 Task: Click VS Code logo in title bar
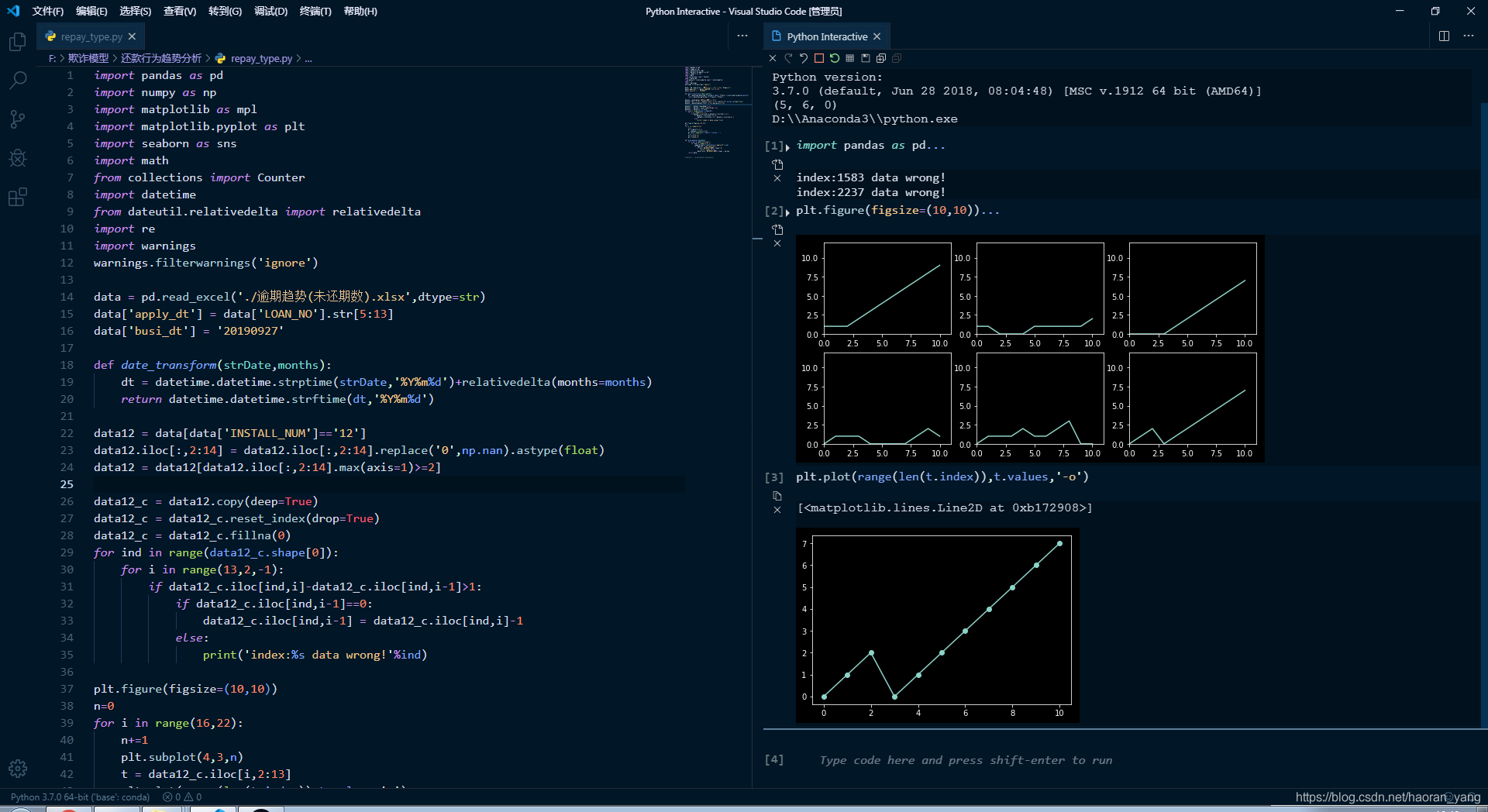point(13,11)
